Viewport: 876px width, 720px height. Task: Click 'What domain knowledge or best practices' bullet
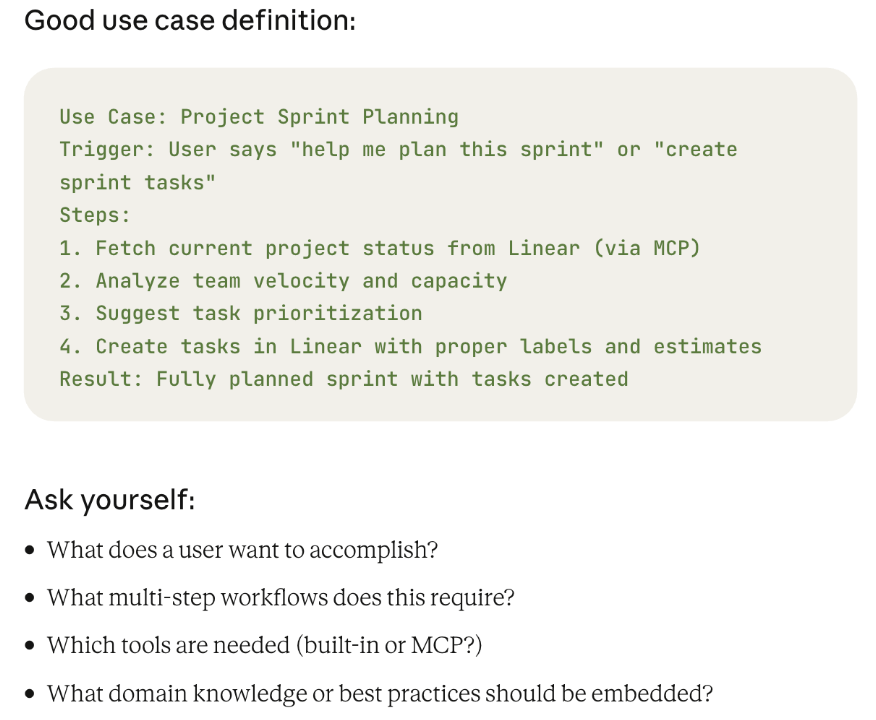click(380, 694)
